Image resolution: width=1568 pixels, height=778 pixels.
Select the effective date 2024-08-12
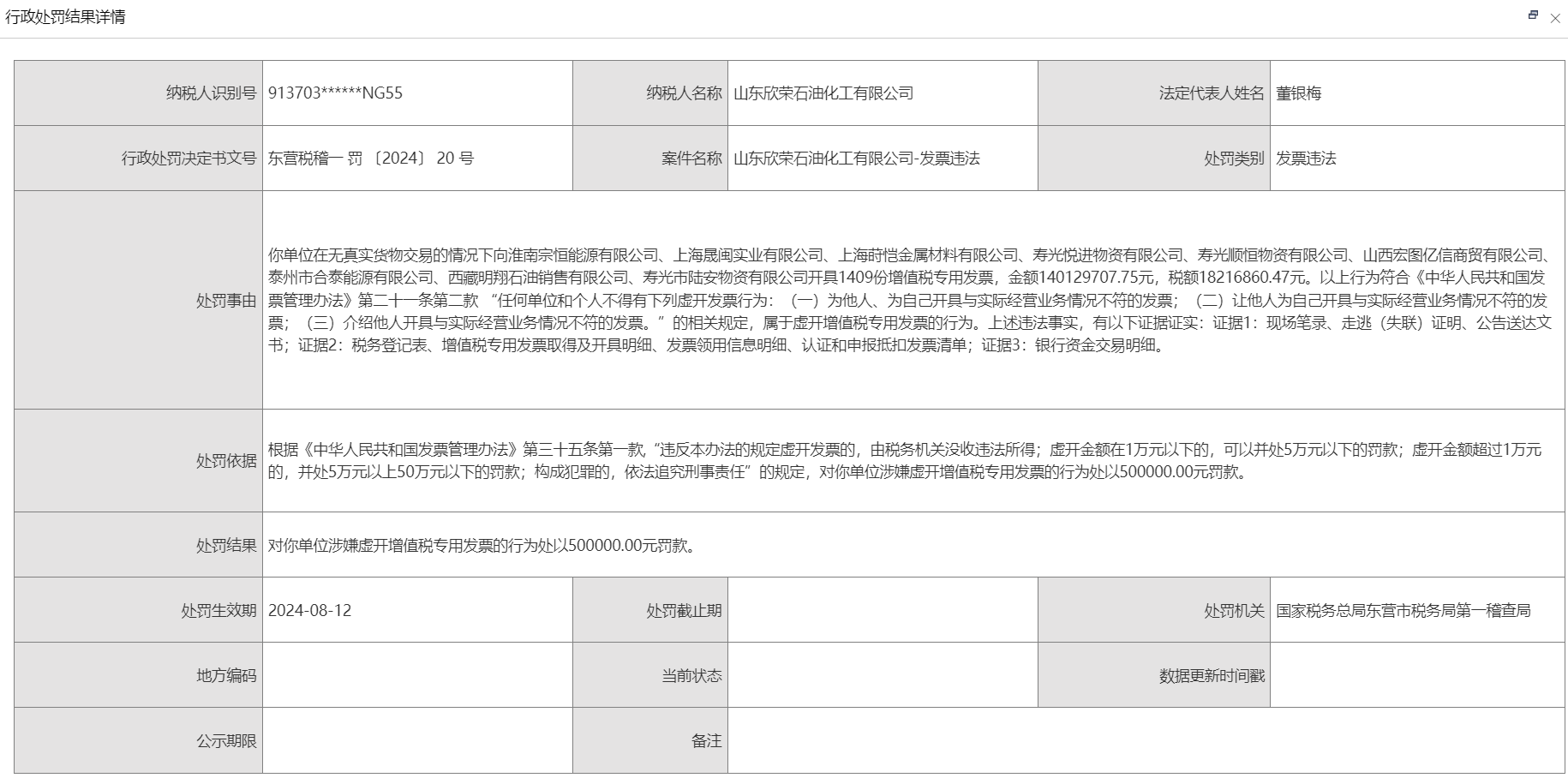click(x=310, y=611)
